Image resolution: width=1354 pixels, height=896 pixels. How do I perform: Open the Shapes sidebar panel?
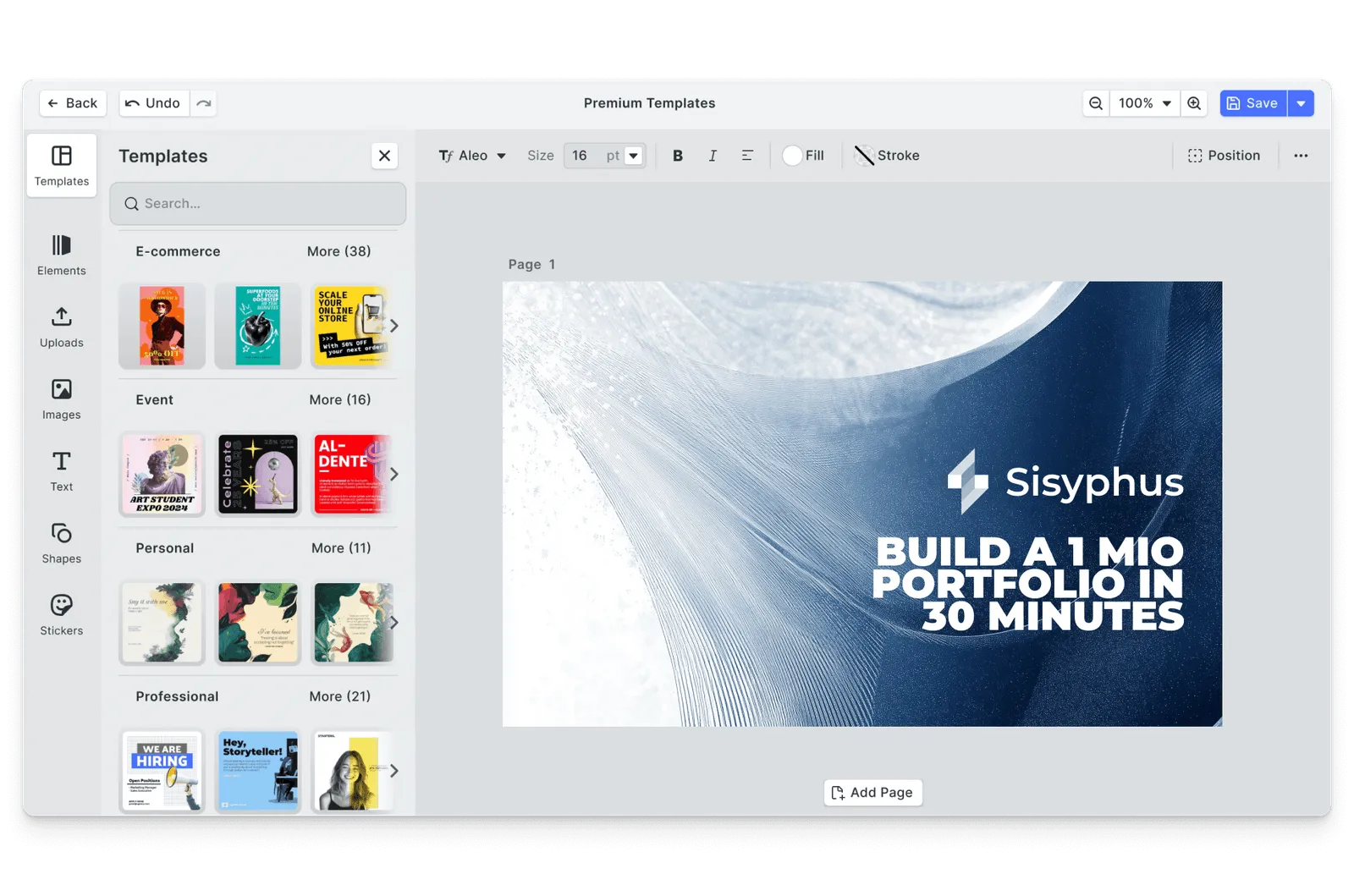(62, 543)
